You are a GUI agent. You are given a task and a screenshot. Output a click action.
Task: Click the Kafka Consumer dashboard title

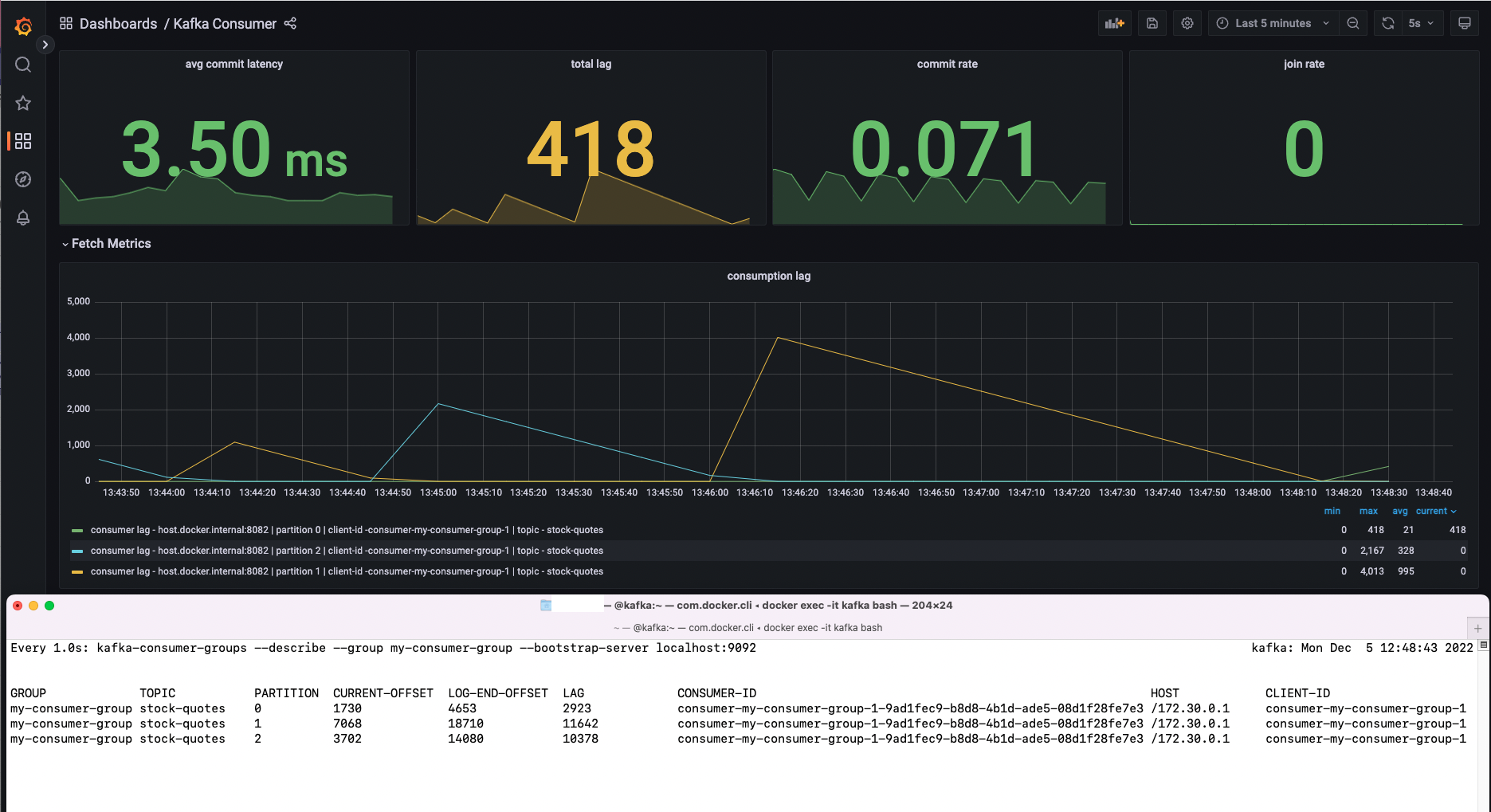click(225, 24)
